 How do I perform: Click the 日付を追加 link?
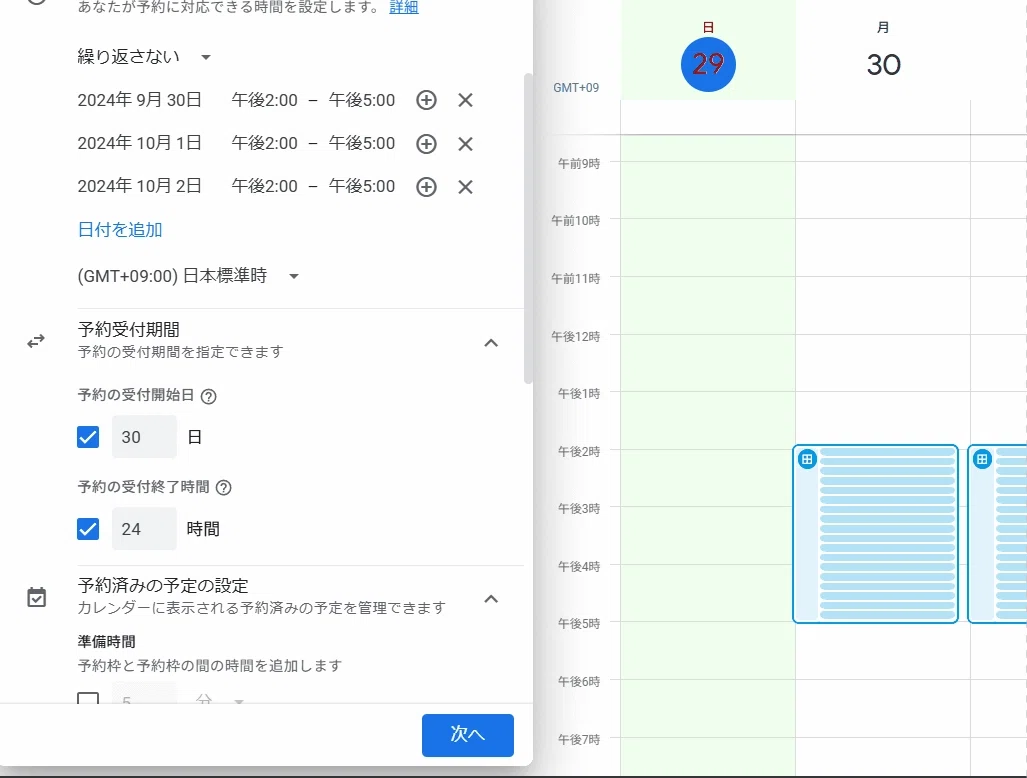(x=120, y=230)
